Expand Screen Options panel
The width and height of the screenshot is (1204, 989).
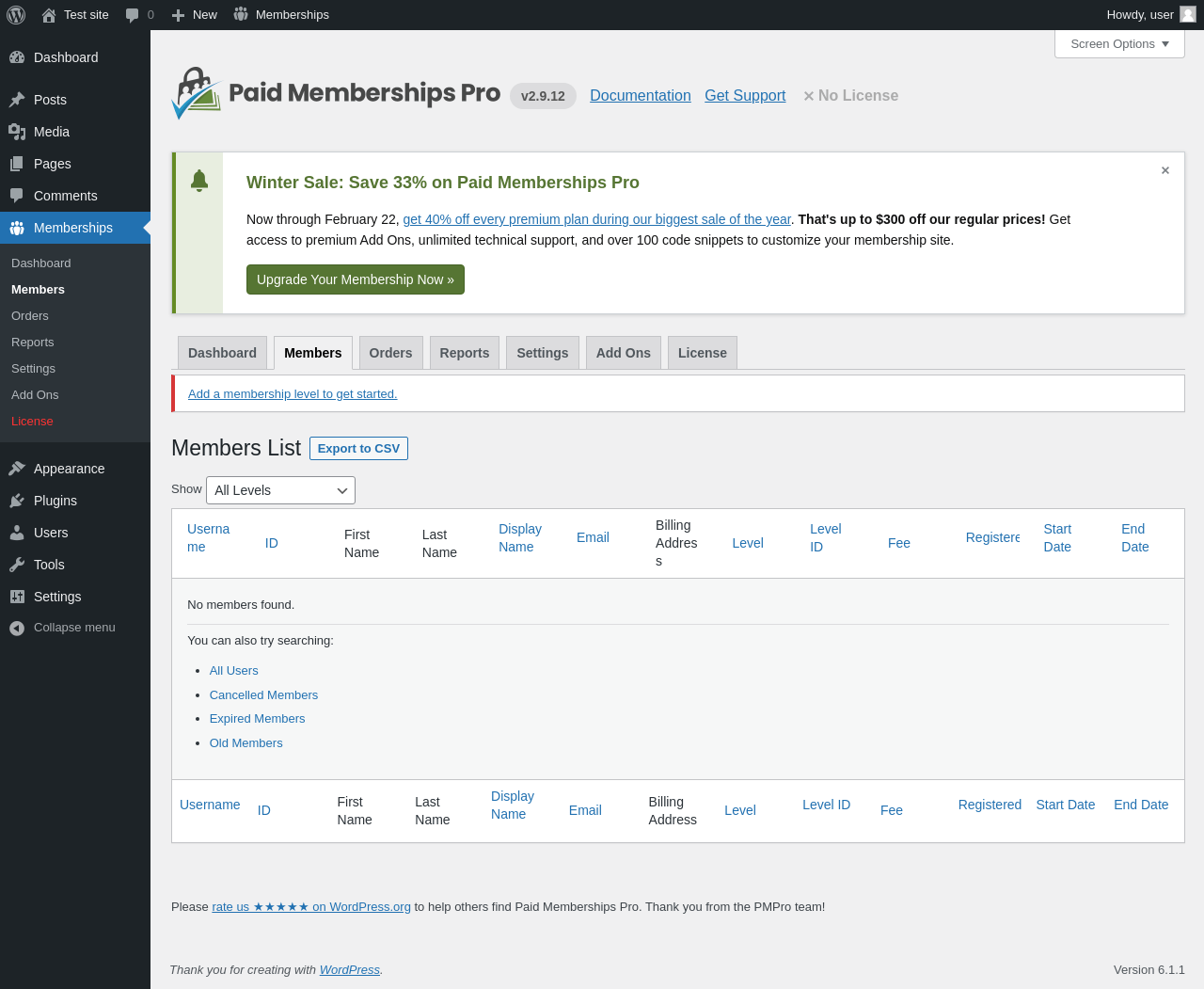pyautogui.click(x=1119, y=44)
